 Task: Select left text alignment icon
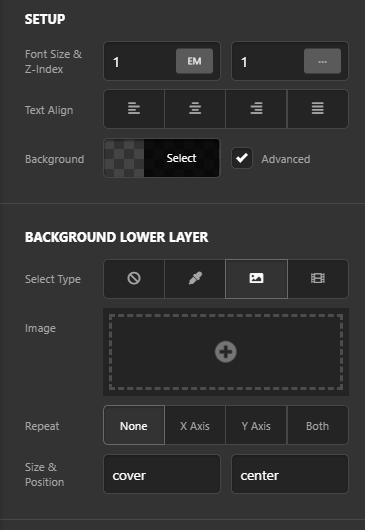(x=134, y=109)
